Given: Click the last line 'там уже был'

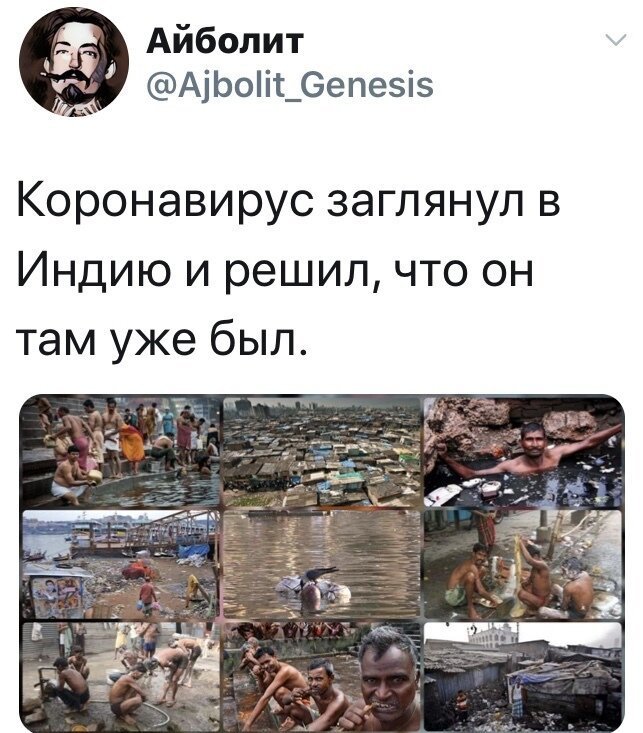Looking at the screenshot, I should [x=162, y=340].
